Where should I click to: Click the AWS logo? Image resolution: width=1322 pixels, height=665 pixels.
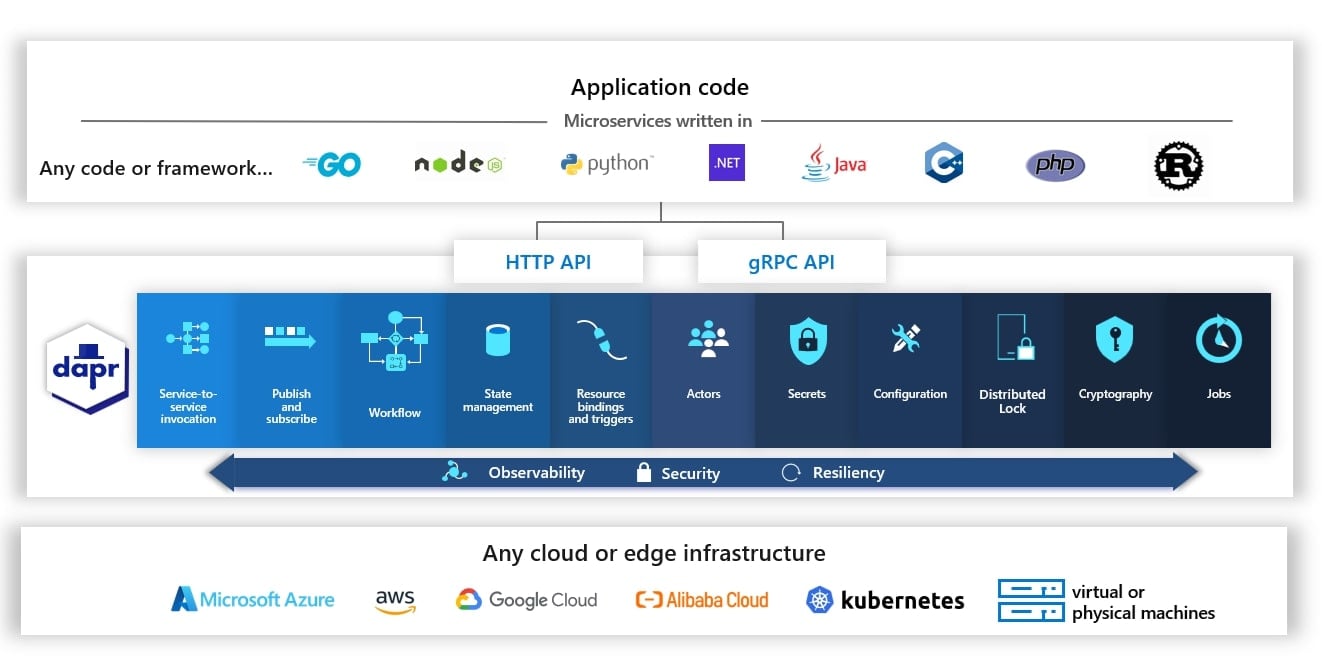396,600
